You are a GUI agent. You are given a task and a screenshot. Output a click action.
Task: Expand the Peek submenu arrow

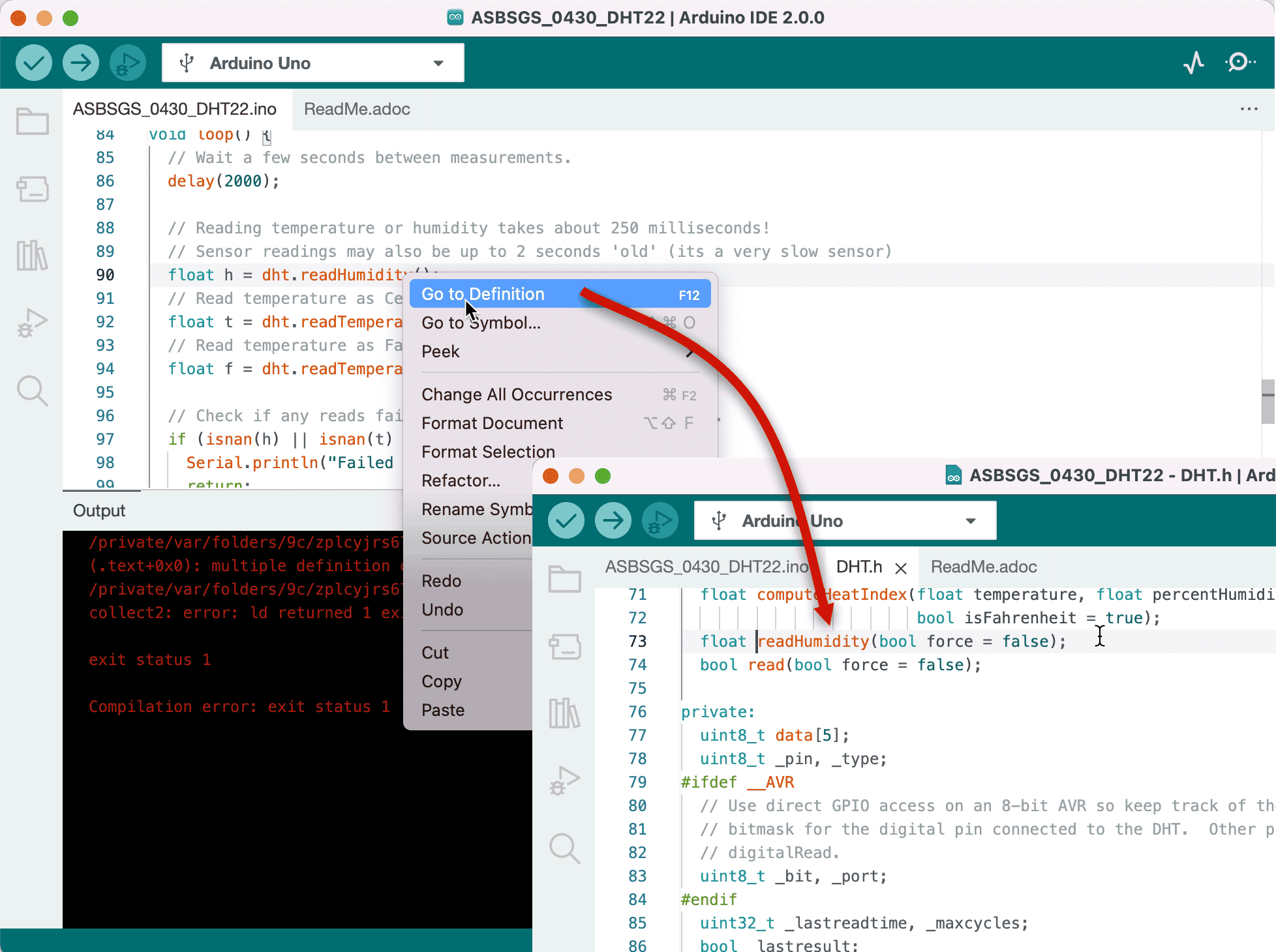(690, 352)
